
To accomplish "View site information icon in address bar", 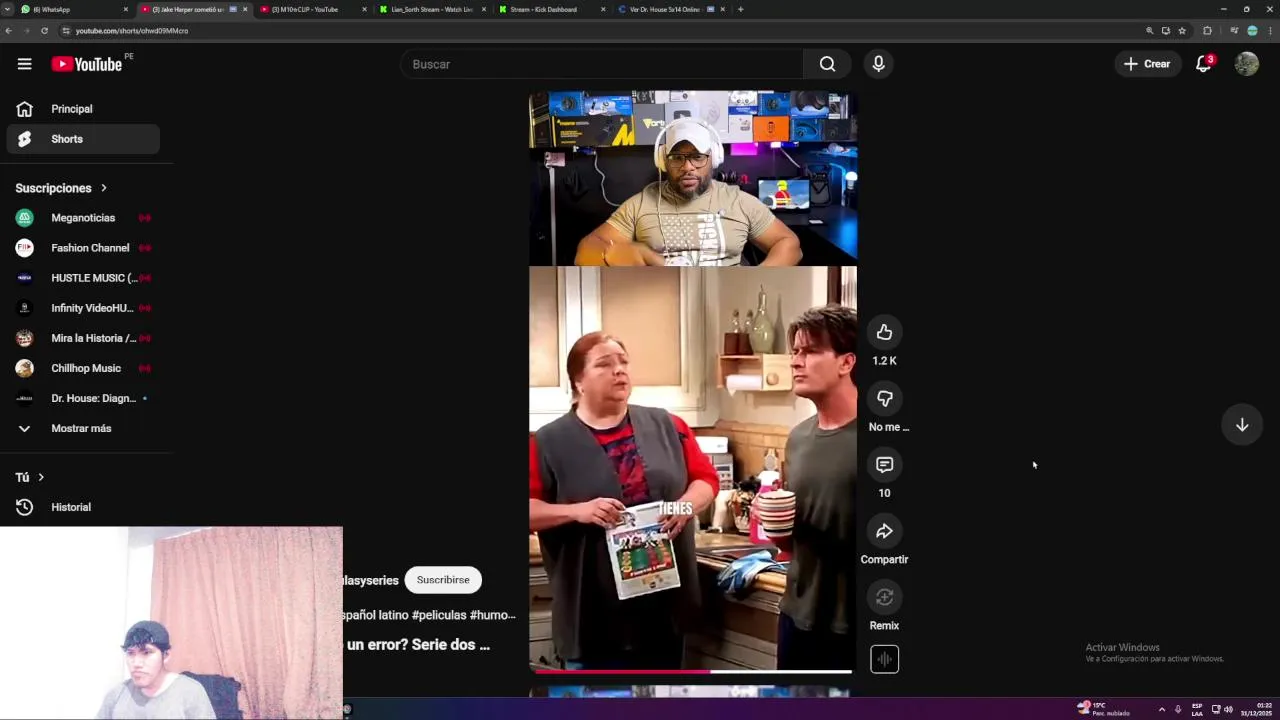I will point(66,31).
